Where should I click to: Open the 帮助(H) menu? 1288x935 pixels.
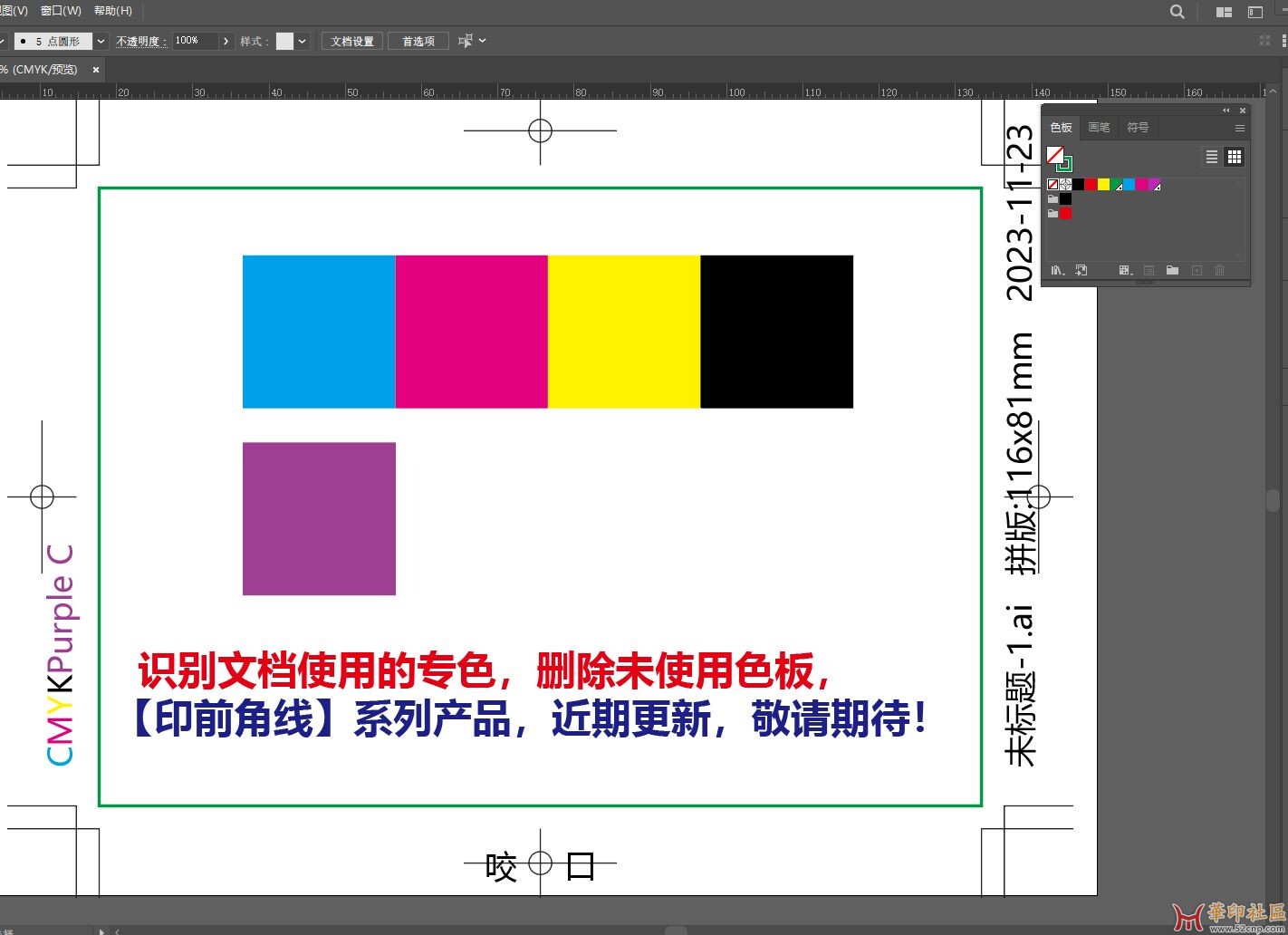(x=113, y=11)
